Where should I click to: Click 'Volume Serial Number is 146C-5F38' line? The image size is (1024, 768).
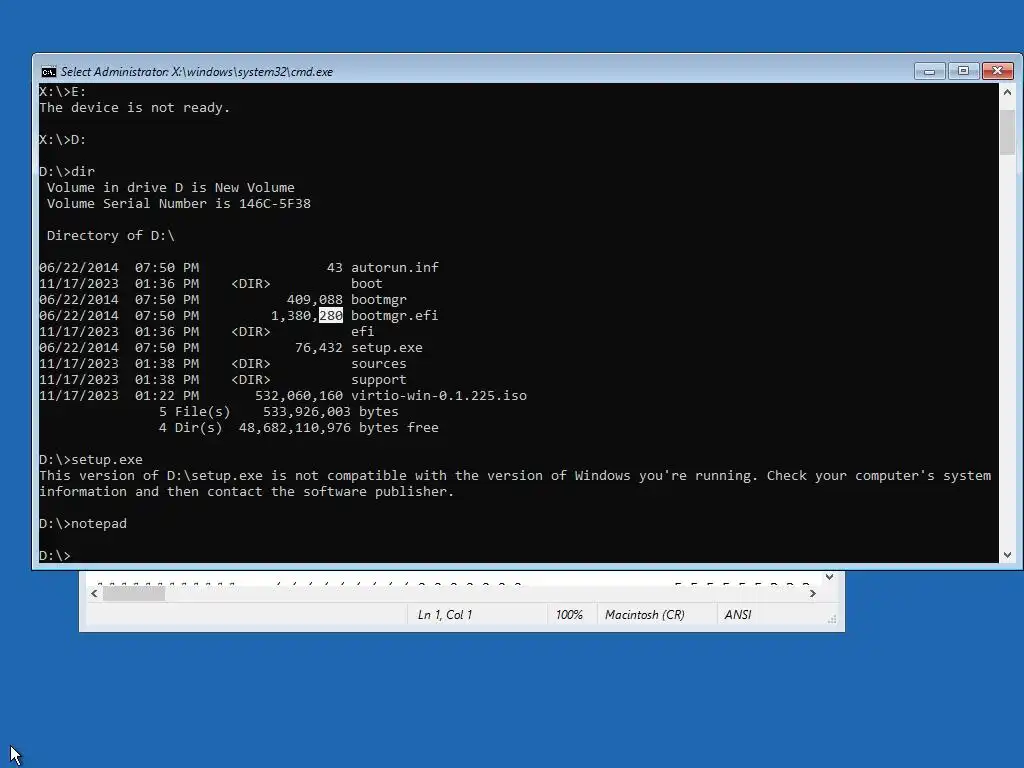(178, 204)
